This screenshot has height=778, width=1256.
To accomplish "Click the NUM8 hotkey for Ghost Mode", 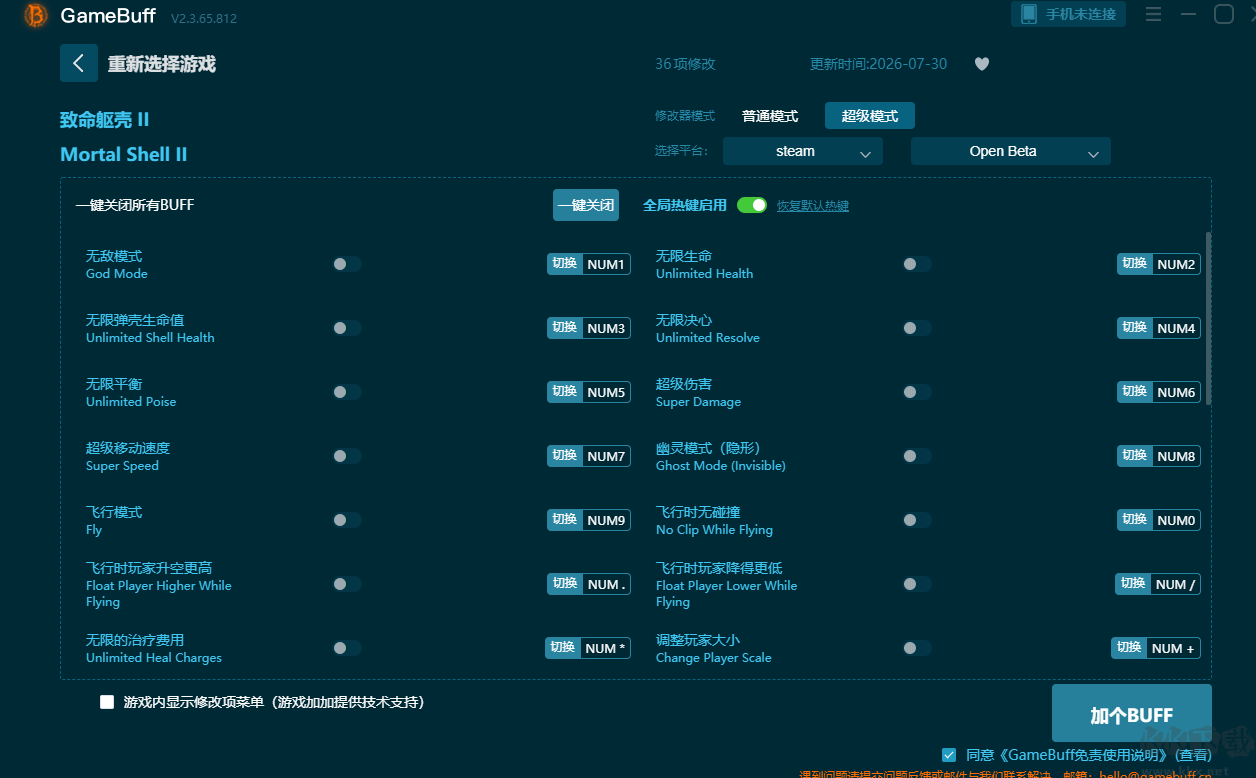I will (x=1159, y=456).
